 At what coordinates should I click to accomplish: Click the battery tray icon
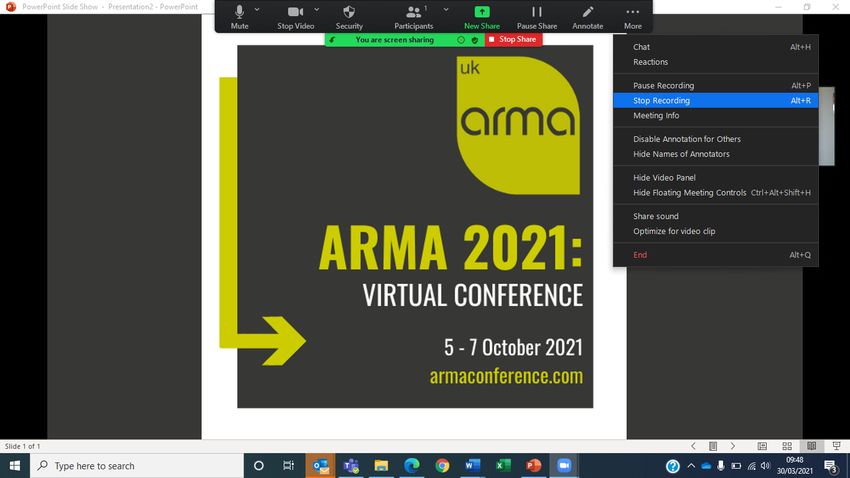[736, 466]
